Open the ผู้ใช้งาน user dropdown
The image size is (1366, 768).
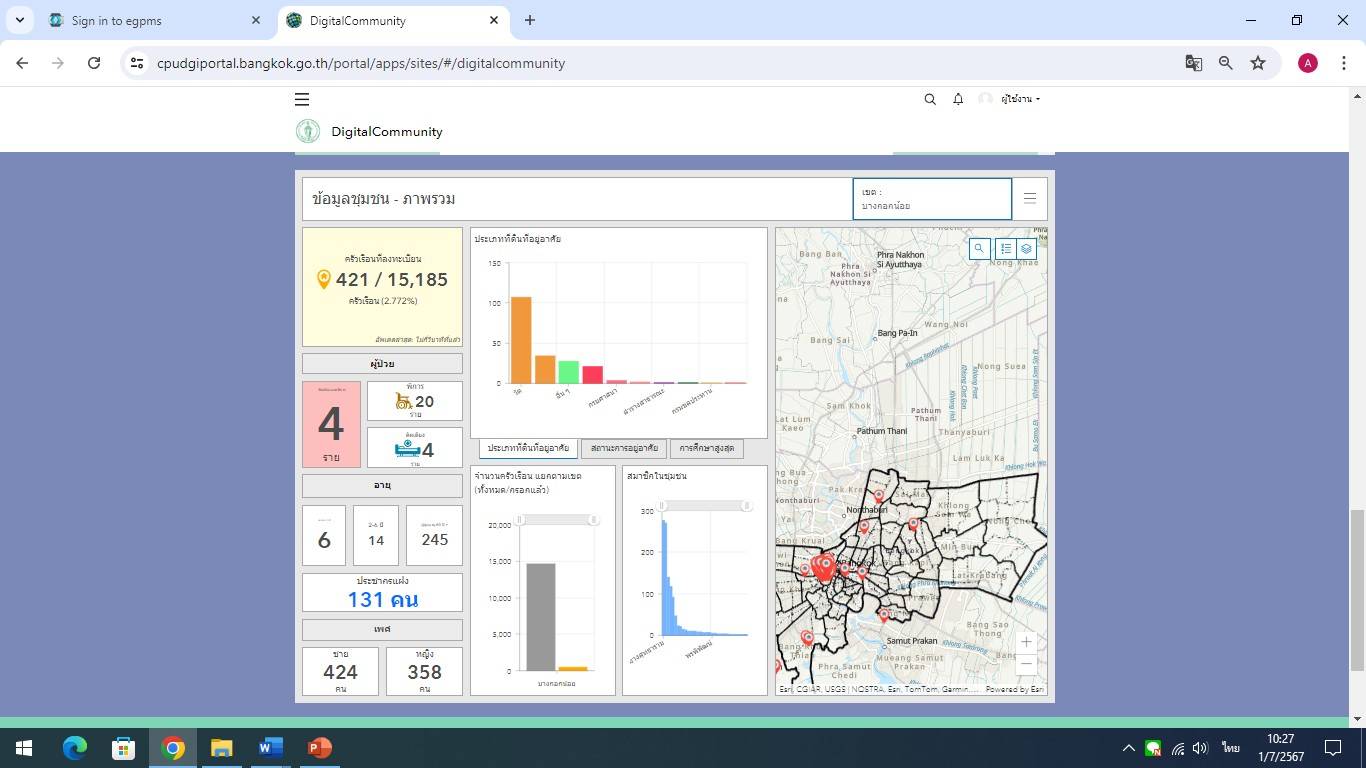click(x=1020, y=99)
